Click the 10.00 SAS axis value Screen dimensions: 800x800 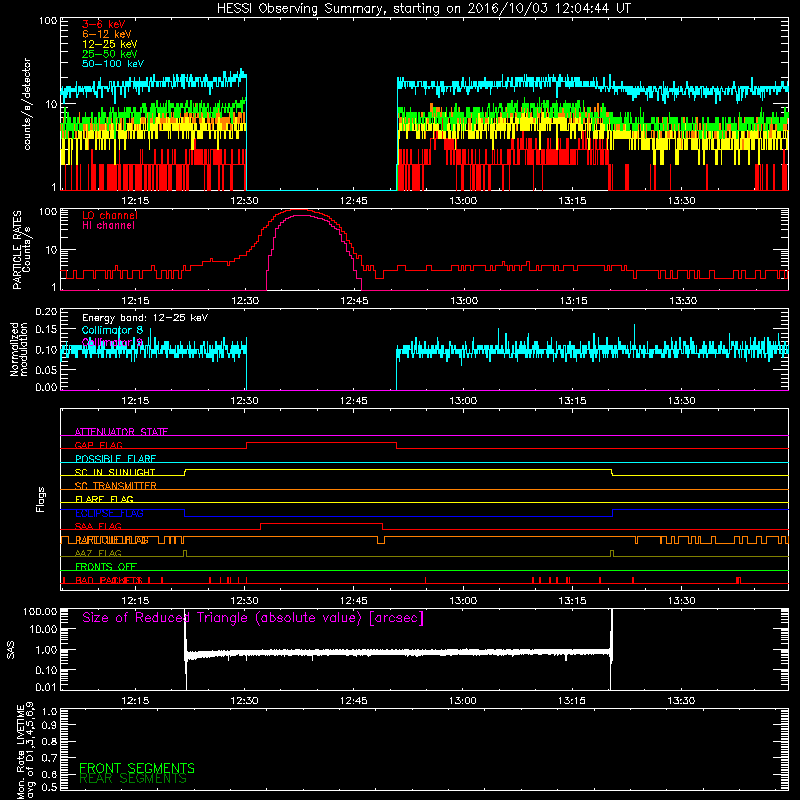point(43,629)
